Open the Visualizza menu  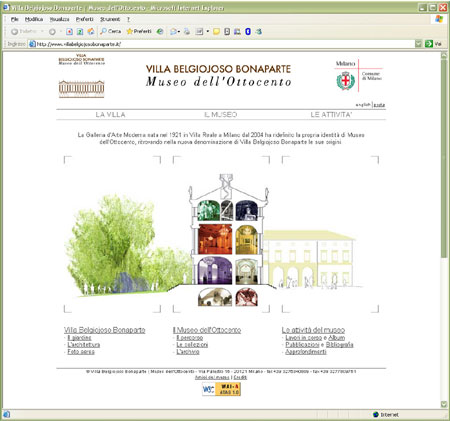pyautogui.click(x=59, y=19)
